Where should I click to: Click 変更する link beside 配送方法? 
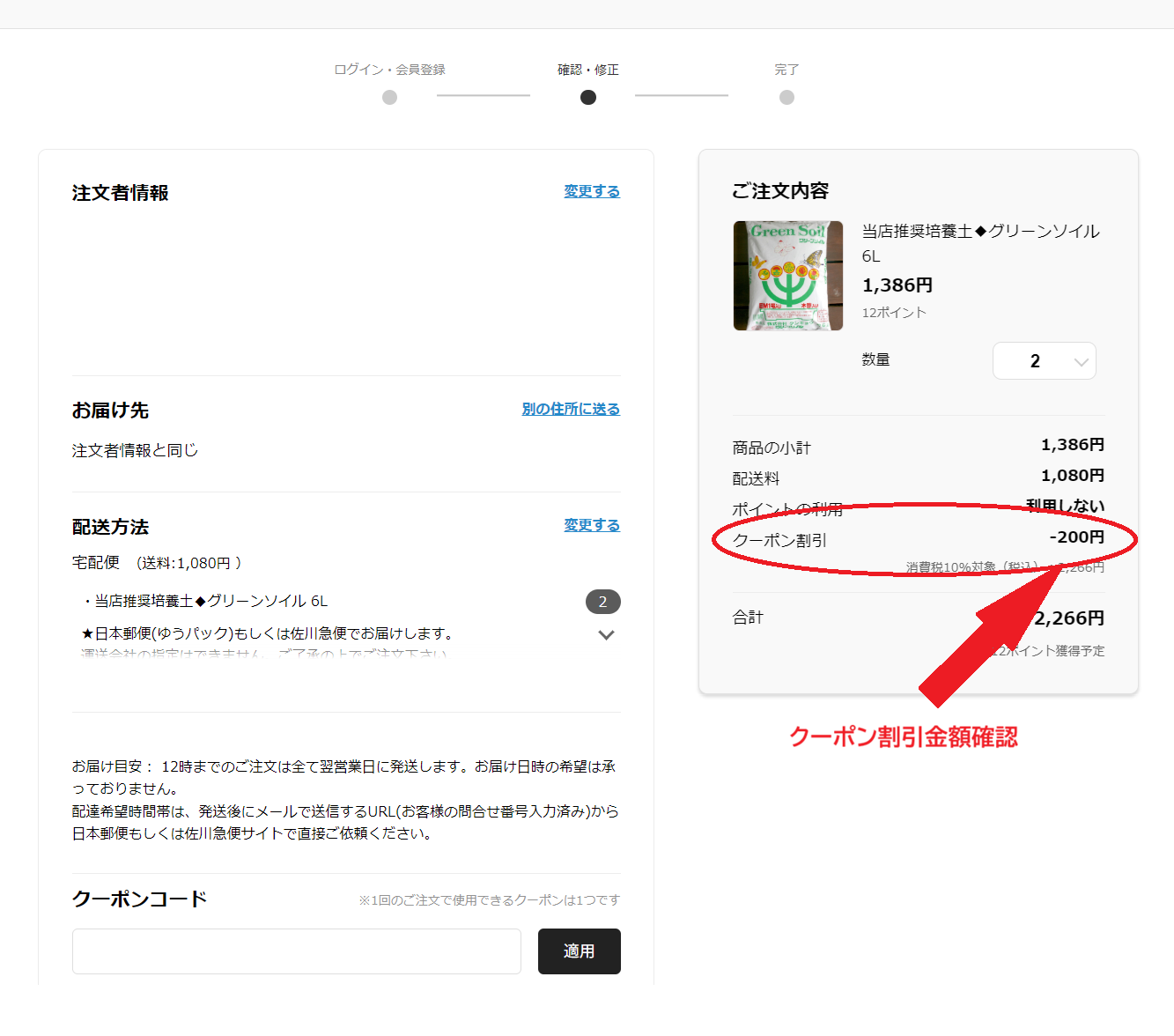coord(592,525)
